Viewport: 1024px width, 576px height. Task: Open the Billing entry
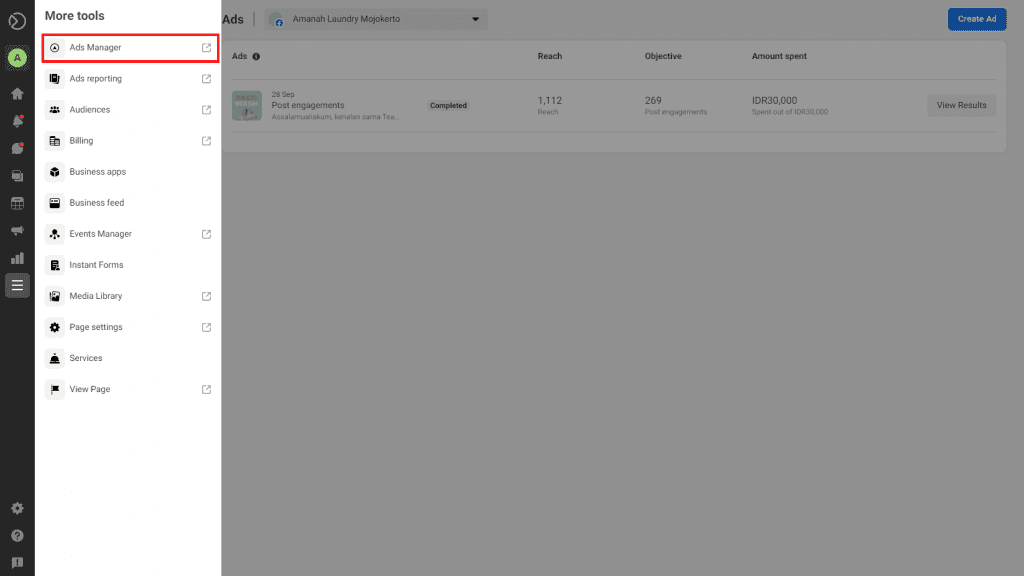pyautogui.click(x=130, y=140)
